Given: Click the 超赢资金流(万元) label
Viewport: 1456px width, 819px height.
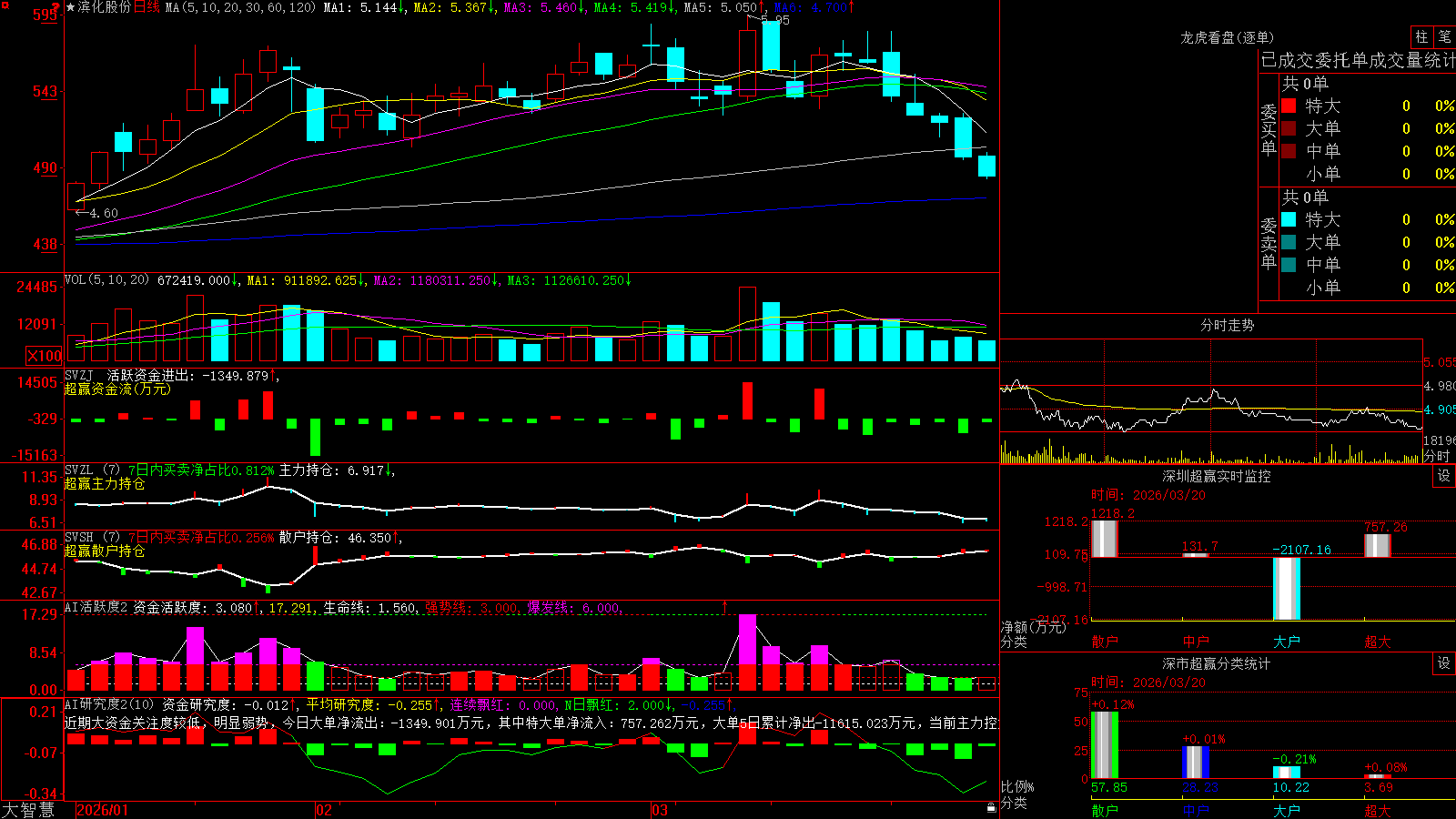Looking at the screenshot, I should click(116, 389).
